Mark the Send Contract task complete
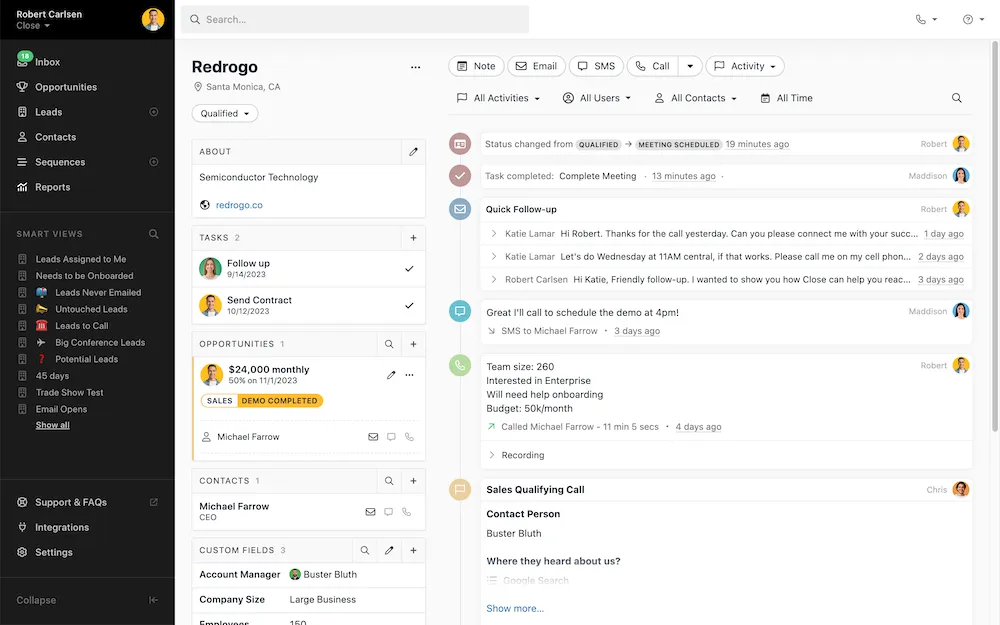Image resolution: width=1000 pixels, height=625 pixels. (409, 306)
